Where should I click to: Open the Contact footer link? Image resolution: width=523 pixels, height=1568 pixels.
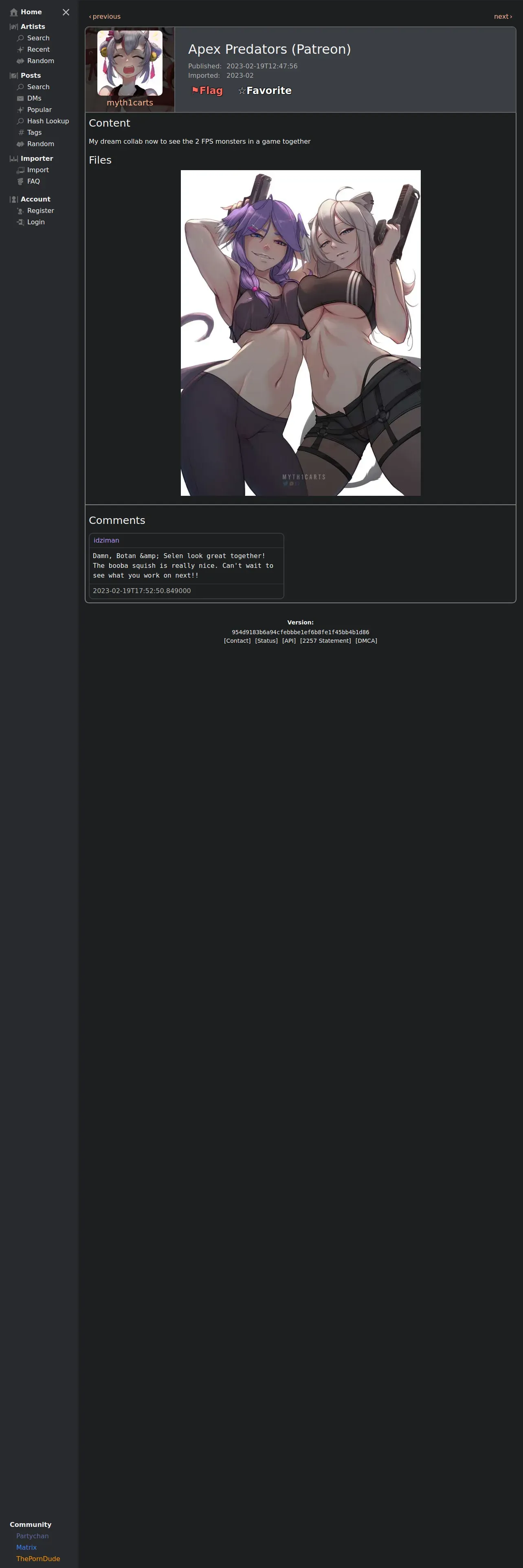click(237, 641)
